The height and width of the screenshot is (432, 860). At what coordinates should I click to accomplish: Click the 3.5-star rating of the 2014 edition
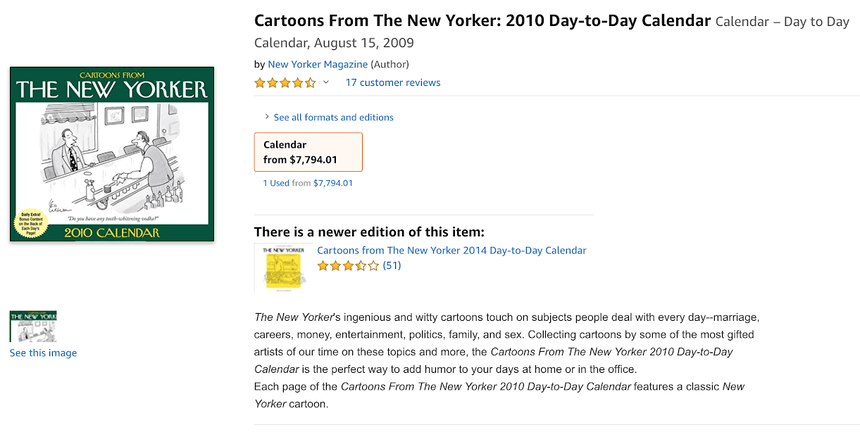[348, 266]
